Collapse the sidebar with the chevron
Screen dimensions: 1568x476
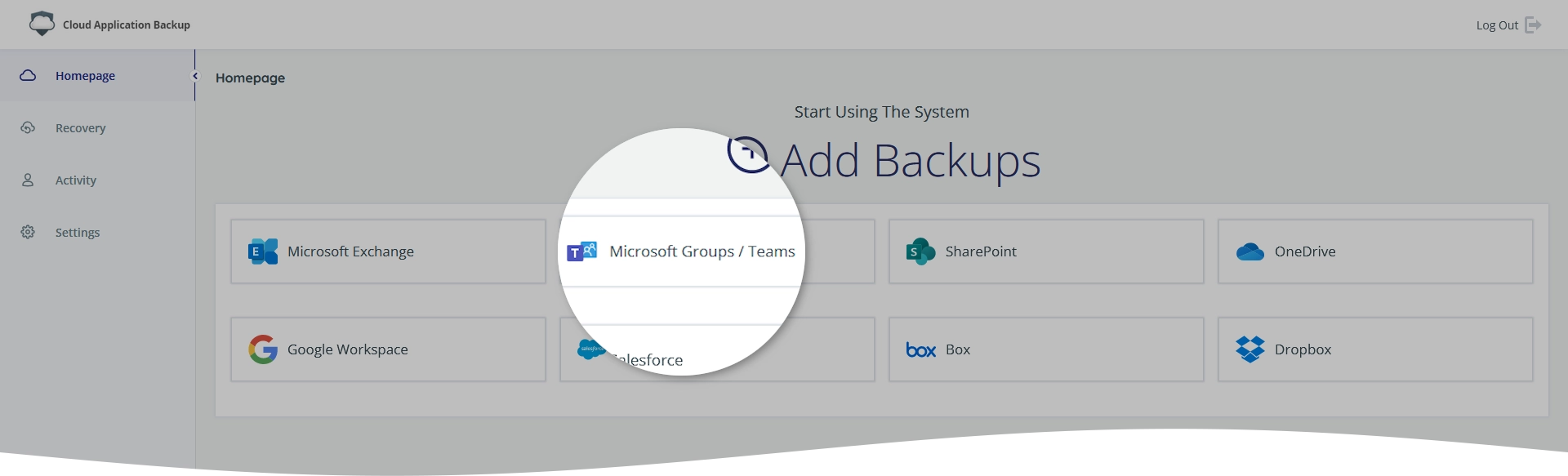tap(195, 76)
